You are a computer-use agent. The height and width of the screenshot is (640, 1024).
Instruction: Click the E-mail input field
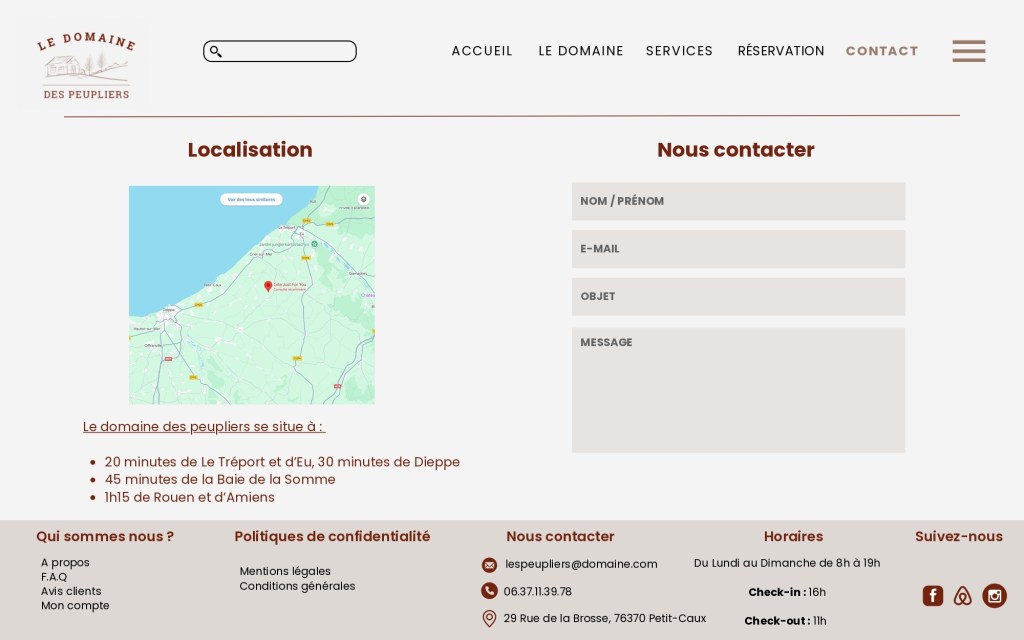click(x=738, y=249)
